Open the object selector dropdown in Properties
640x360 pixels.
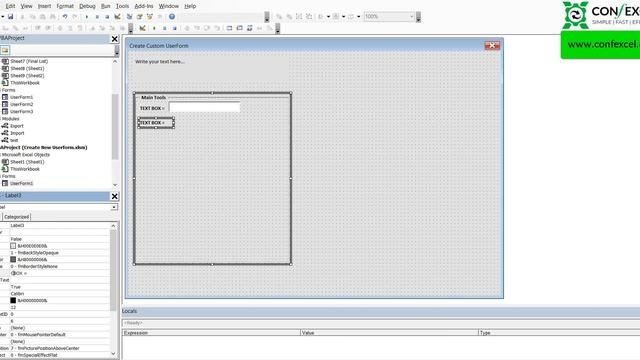click(113, 207)
